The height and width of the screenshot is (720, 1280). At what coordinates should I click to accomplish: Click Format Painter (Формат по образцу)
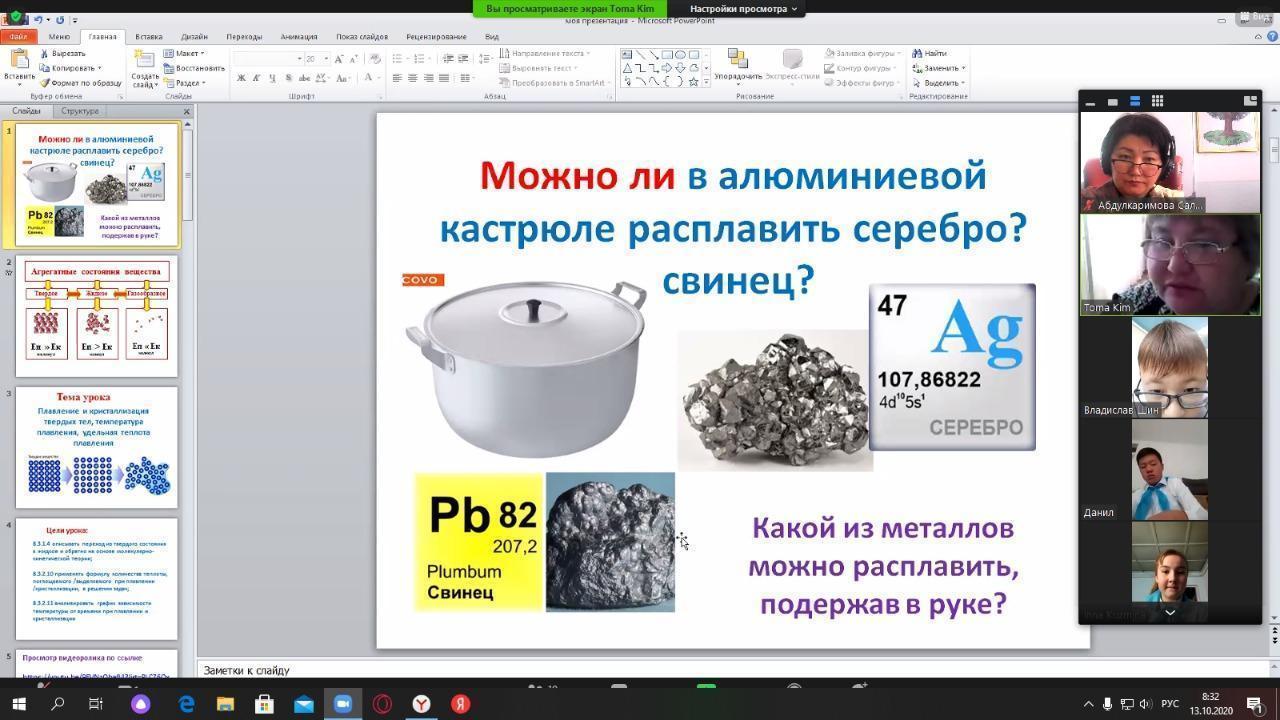pos(80,83)
